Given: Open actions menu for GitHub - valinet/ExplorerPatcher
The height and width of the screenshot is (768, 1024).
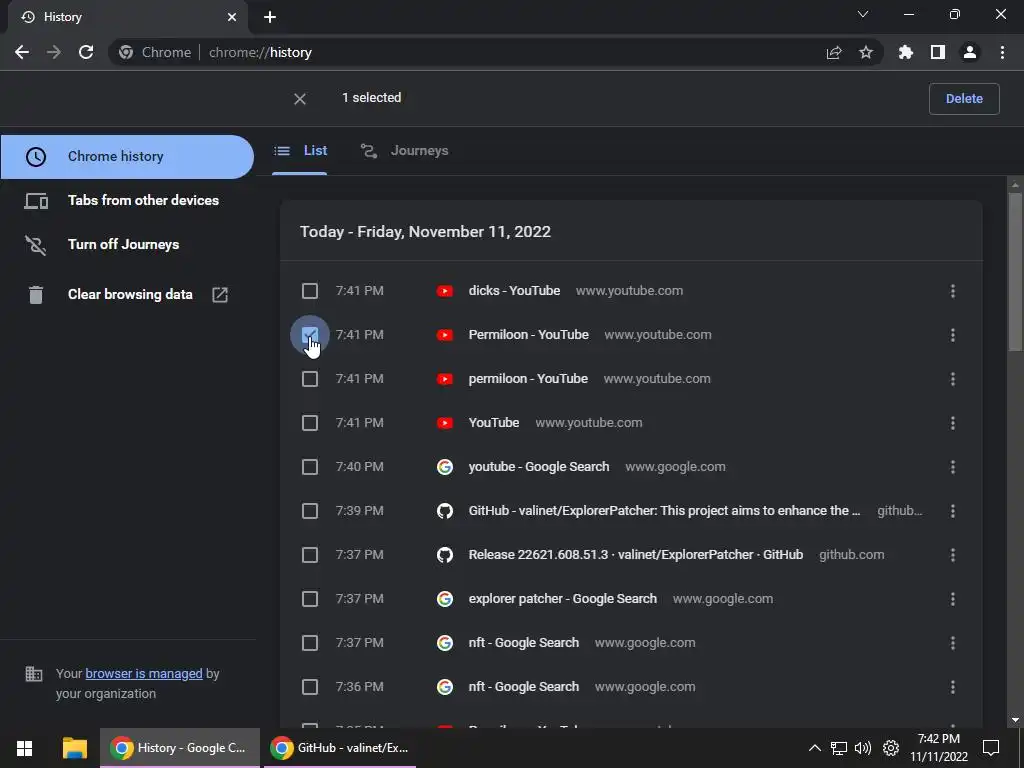Looking at the screenshot, I should (x=953, y=511).
